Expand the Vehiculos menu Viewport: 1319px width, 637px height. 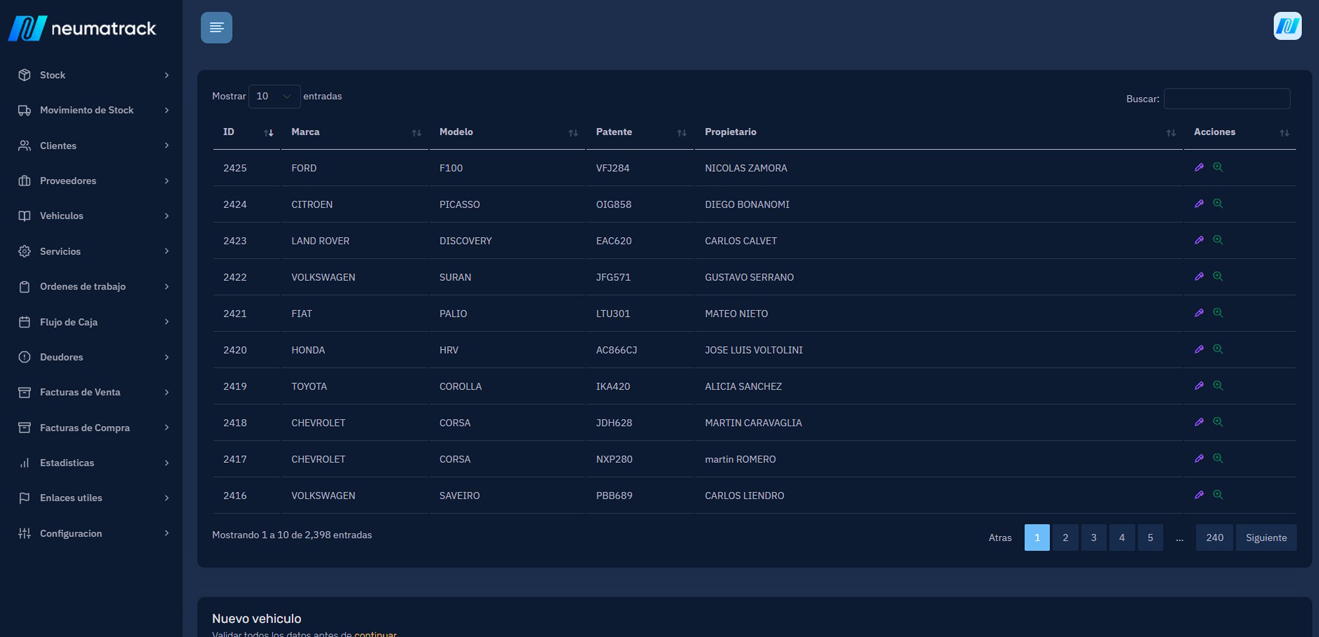(93, 216)
